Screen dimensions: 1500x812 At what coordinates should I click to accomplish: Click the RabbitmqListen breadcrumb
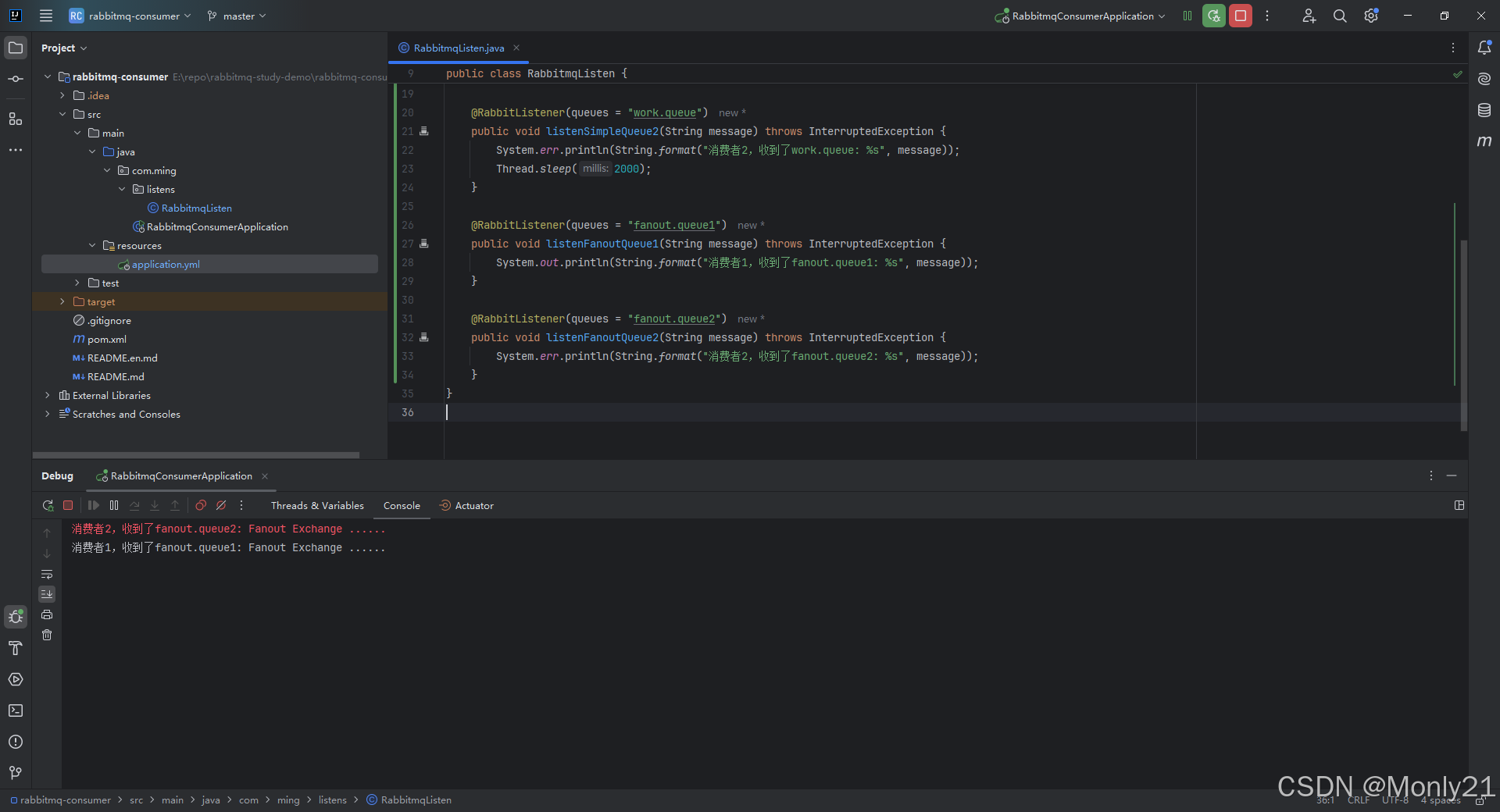click(x=409, y=800)
